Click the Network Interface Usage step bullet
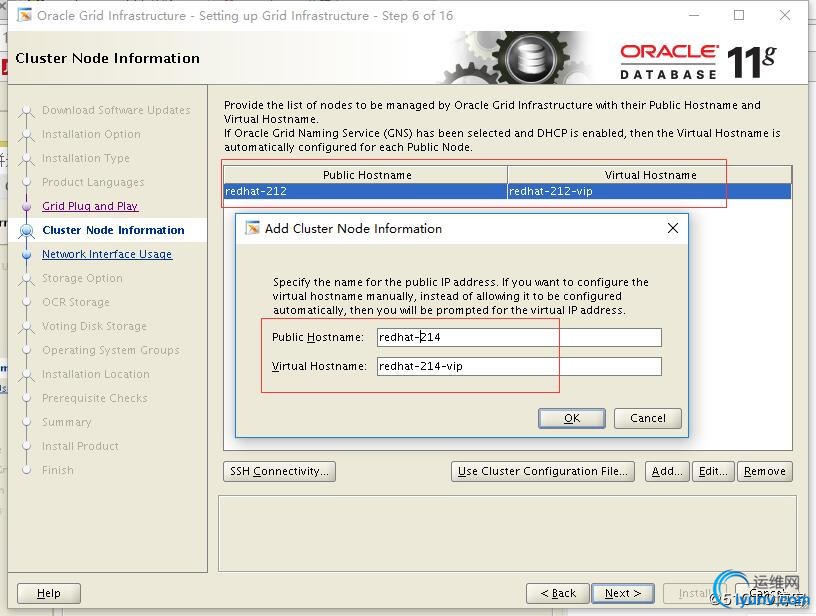This screenshot has width=816, height=616. tap(27, 254)
